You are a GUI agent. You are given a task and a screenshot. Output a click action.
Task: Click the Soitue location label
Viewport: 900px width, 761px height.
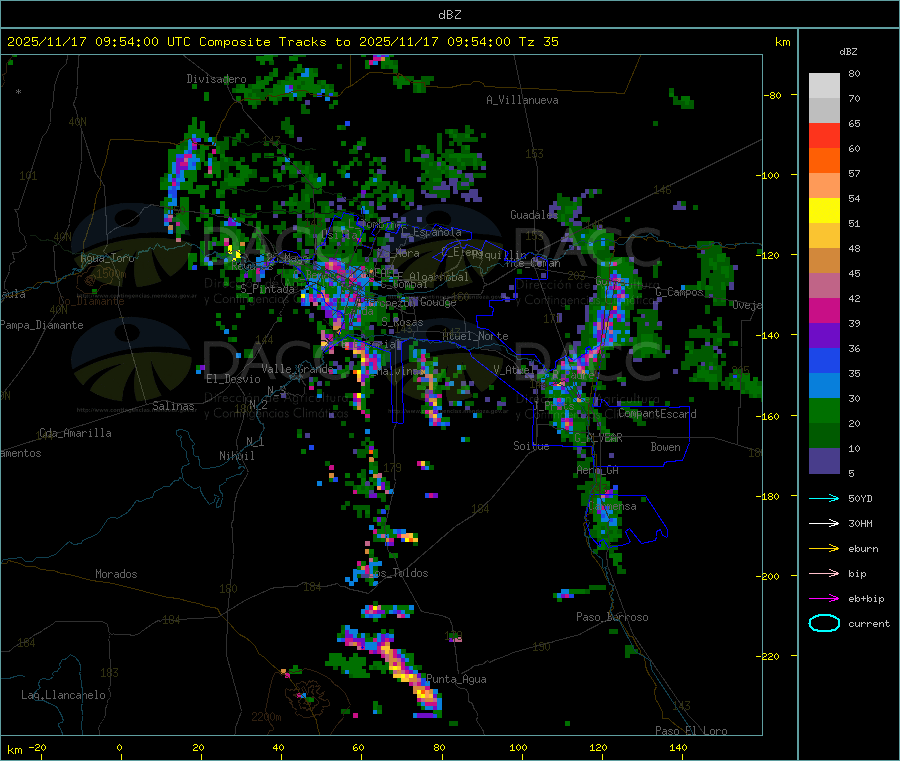[531, 446]
